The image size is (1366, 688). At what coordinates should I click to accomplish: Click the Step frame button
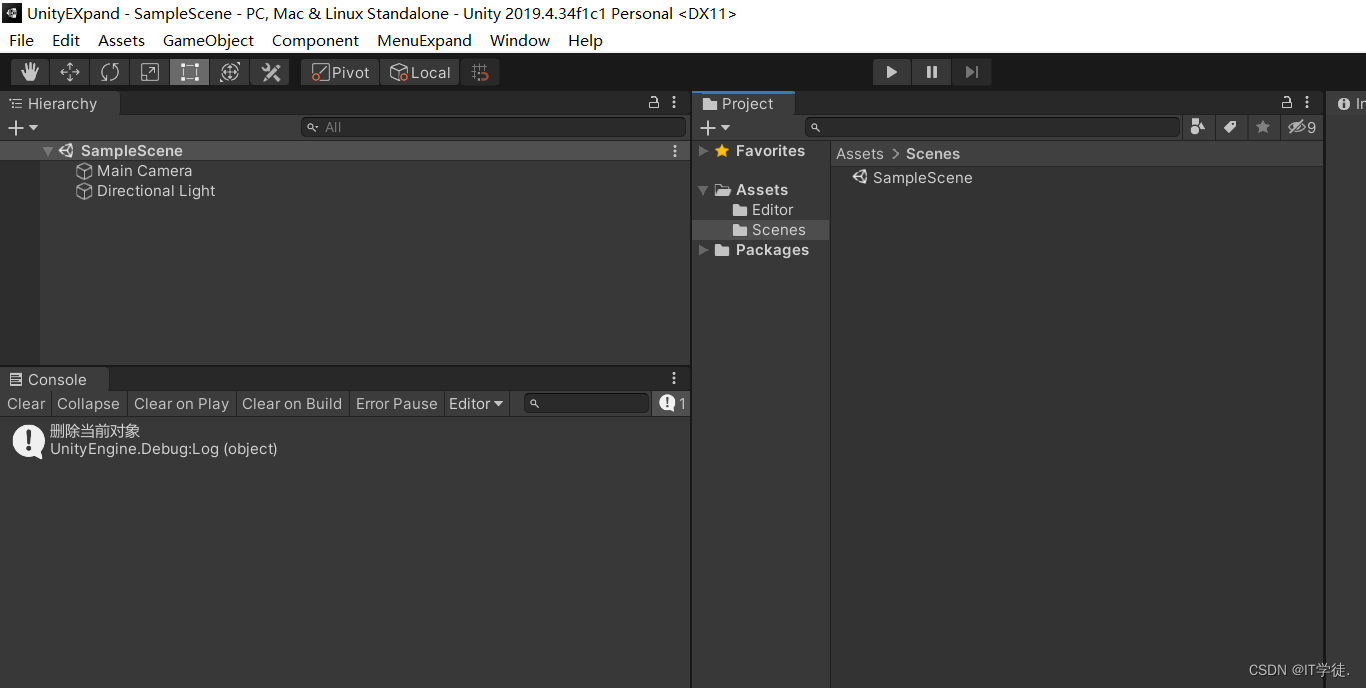971,72
